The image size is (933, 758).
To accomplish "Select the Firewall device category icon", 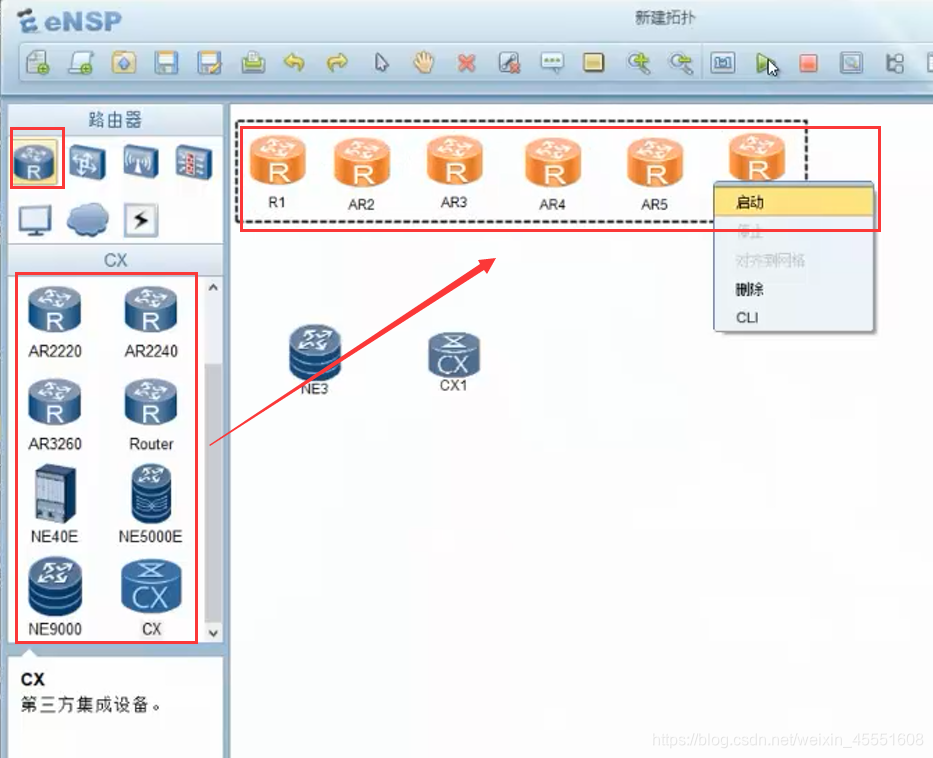I will [194, 162].
